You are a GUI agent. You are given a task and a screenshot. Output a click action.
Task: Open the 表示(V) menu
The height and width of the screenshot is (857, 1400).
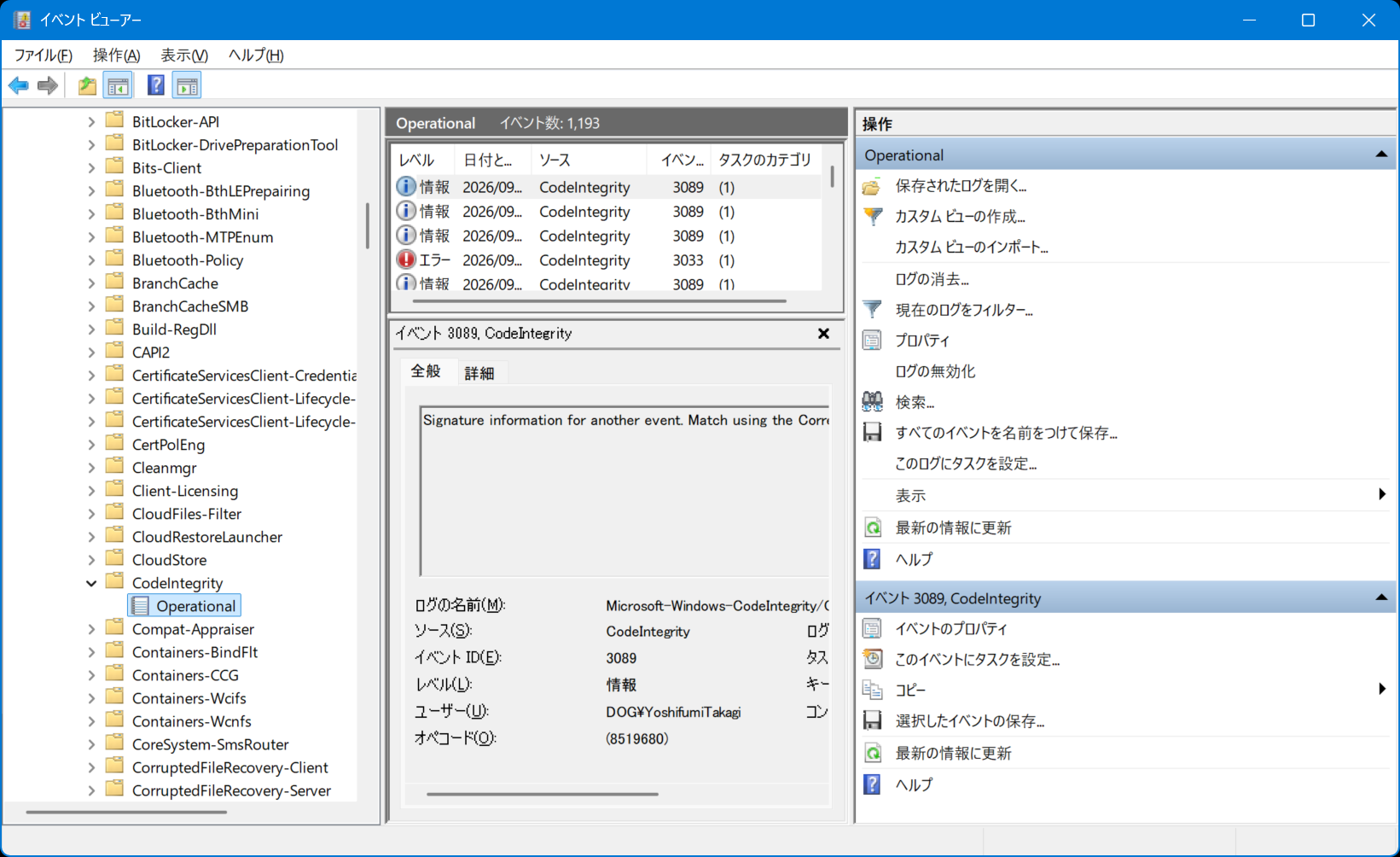pos(184,55)
